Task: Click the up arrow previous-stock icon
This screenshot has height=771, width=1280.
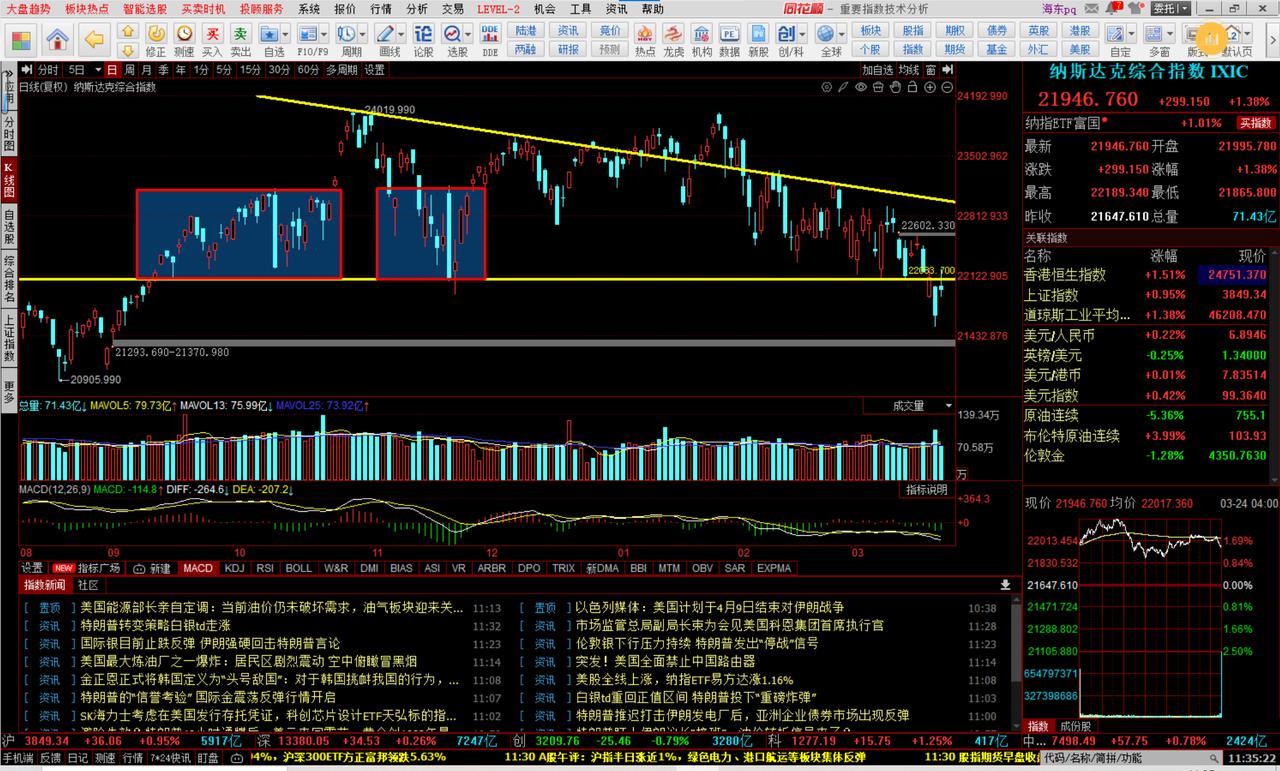Action: pos(128,32)
